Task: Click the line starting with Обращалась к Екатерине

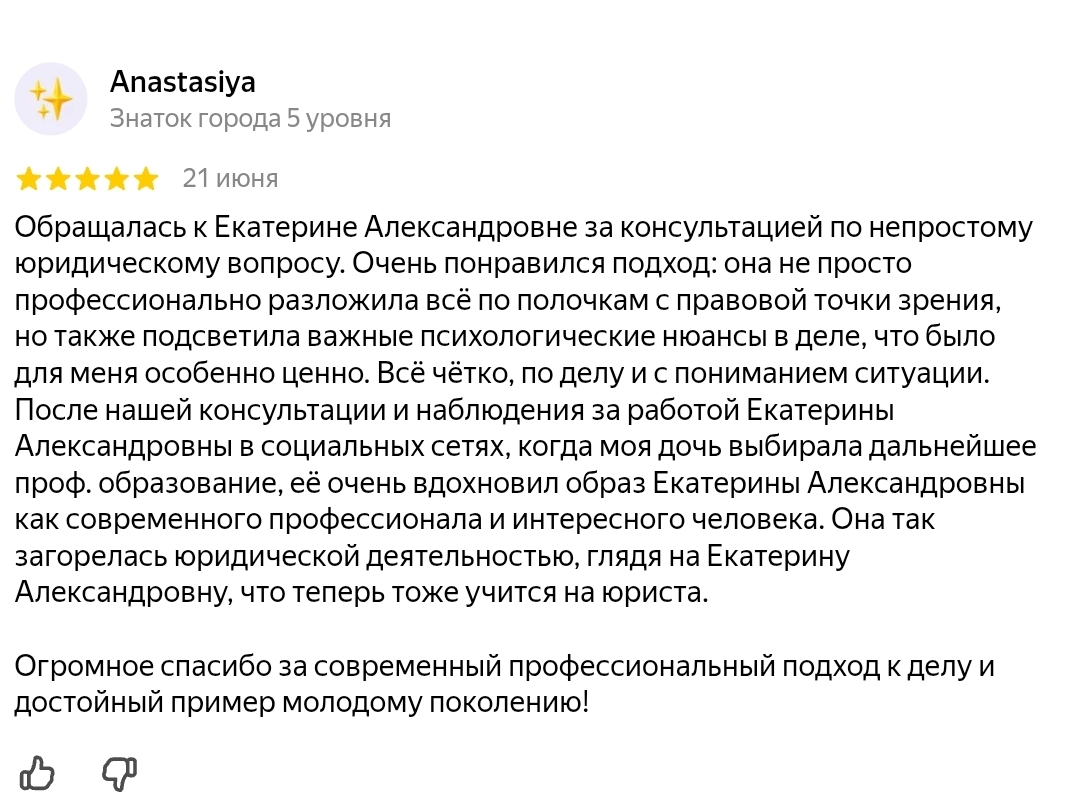Action: 523,227
